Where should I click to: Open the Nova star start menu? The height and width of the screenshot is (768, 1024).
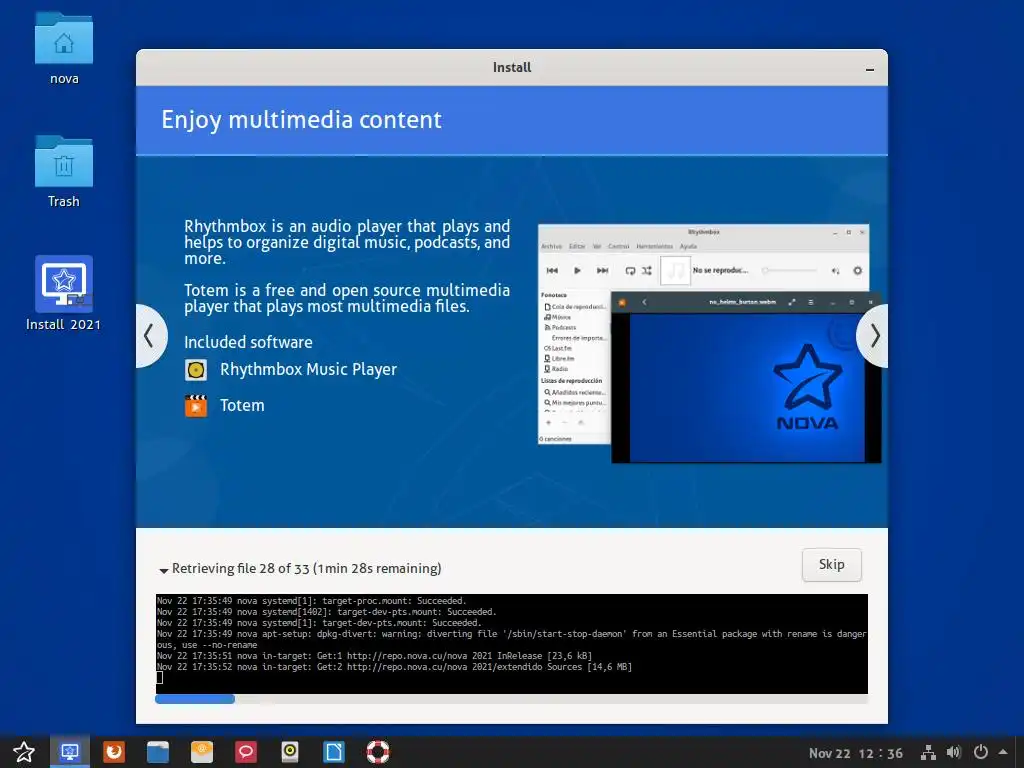tap(24, 752)
